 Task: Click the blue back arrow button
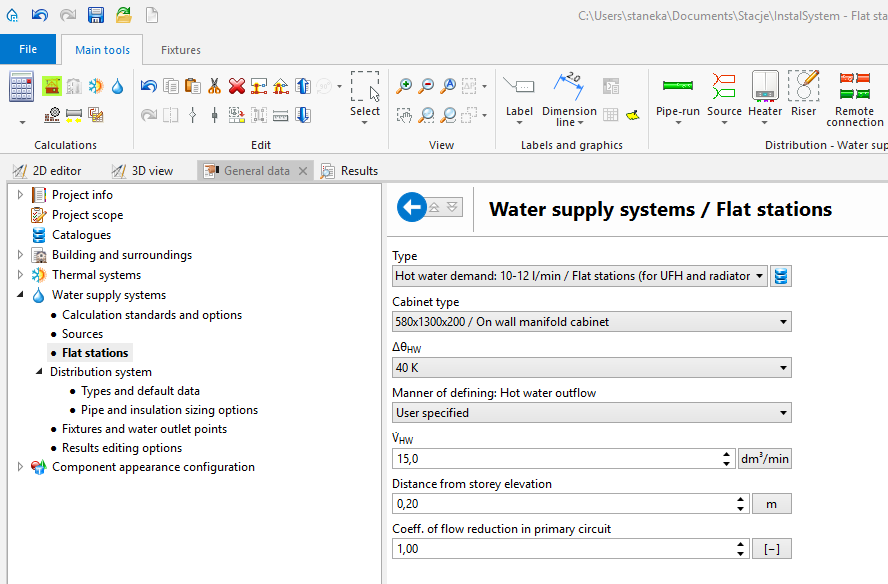(412, 207)
